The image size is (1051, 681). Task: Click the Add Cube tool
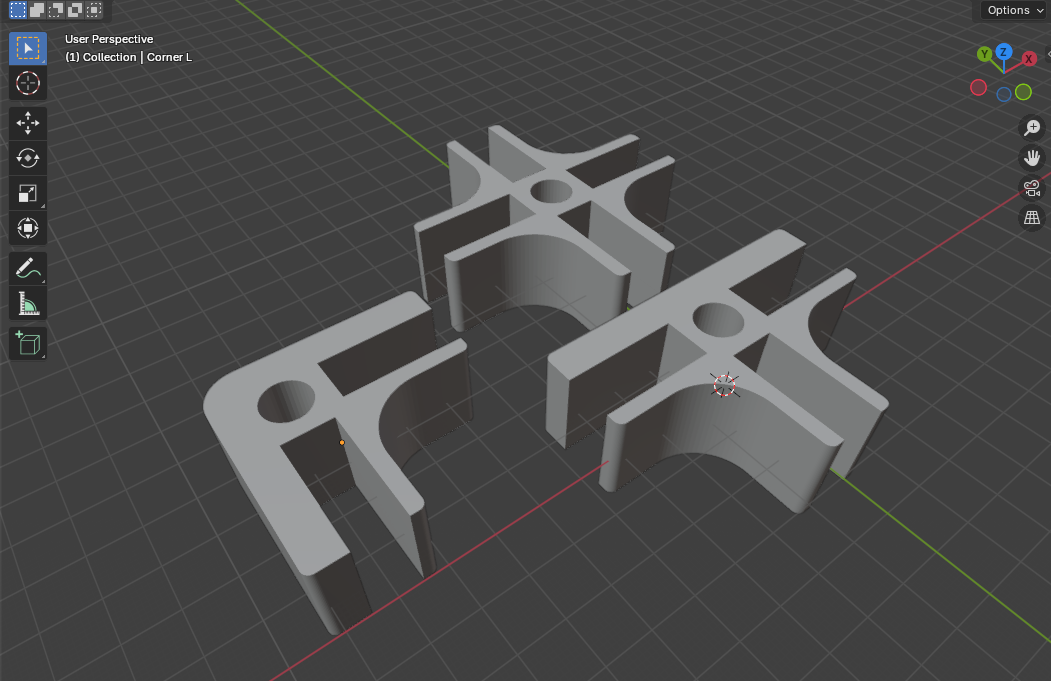[27, 343]
